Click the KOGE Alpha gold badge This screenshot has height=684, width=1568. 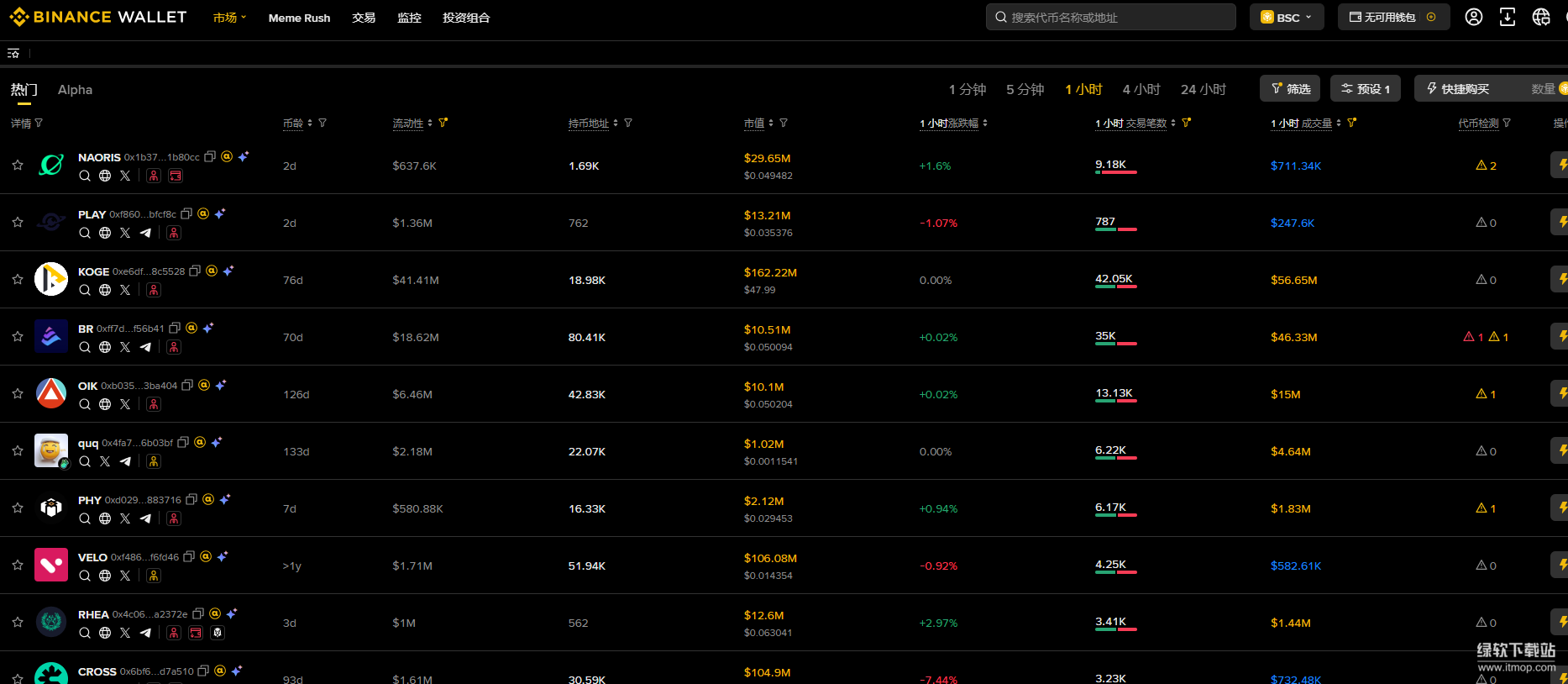pos(212,271)
